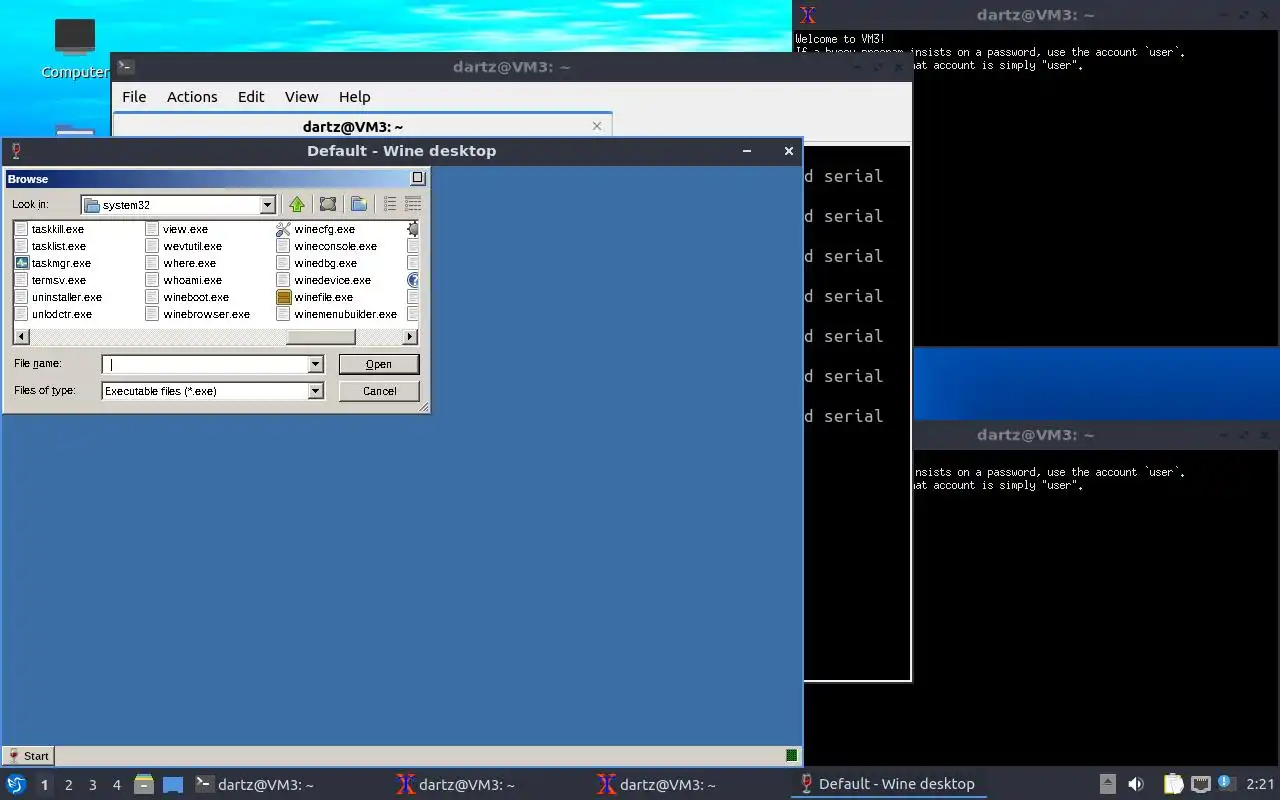Screen dimensions: 1280x800
Task: Select the winecfg.exe tools icon
Action: coord(284,229)
